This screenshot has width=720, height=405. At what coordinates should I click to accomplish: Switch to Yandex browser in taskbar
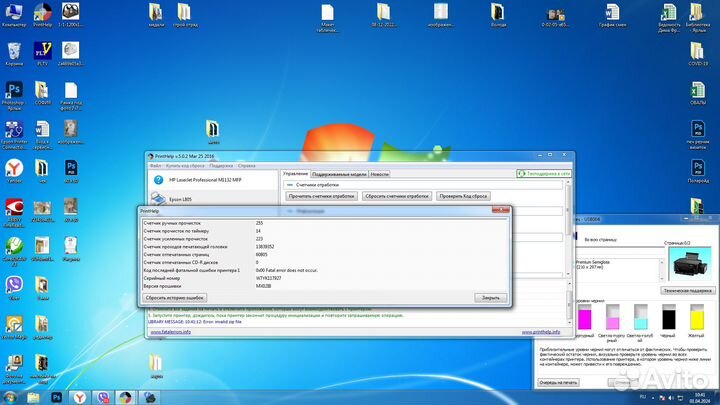coord(80,397)
